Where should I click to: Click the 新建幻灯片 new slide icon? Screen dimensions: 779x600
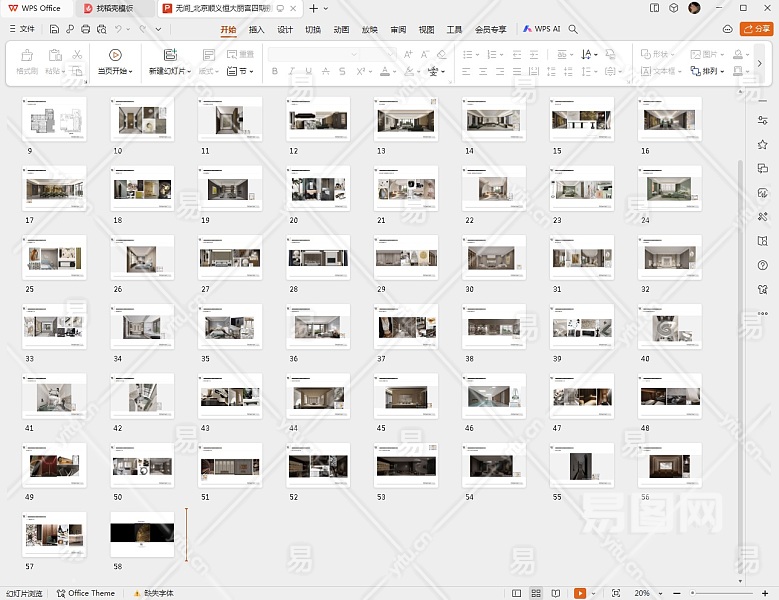[x=170, y=55]
